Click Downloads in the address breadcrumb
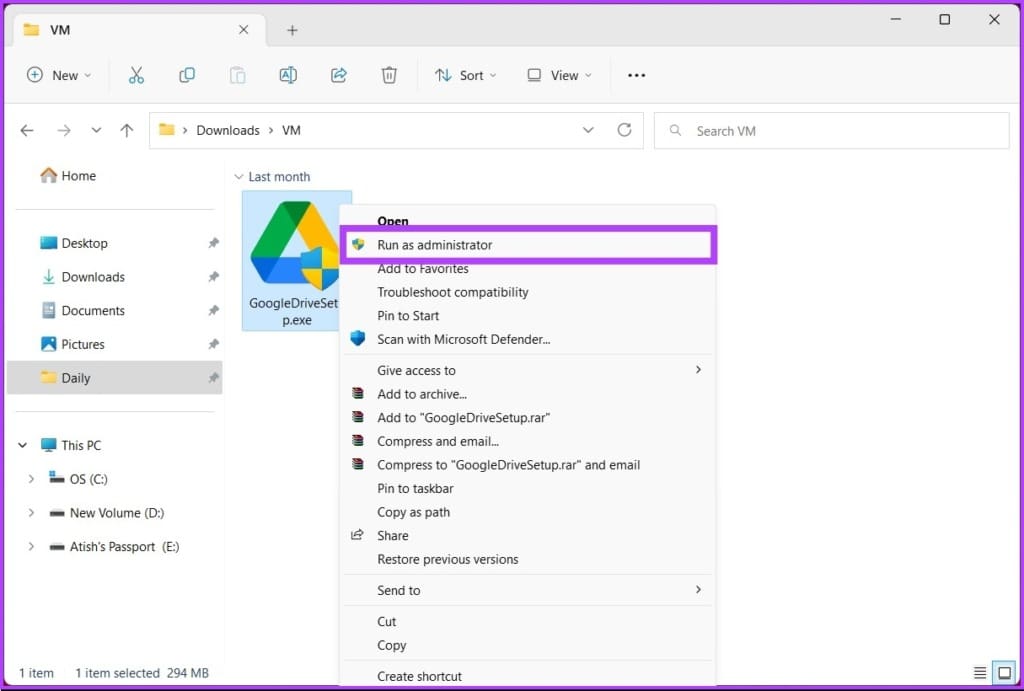This screenshot has height=691, width=1024. [x=228, y=130]
